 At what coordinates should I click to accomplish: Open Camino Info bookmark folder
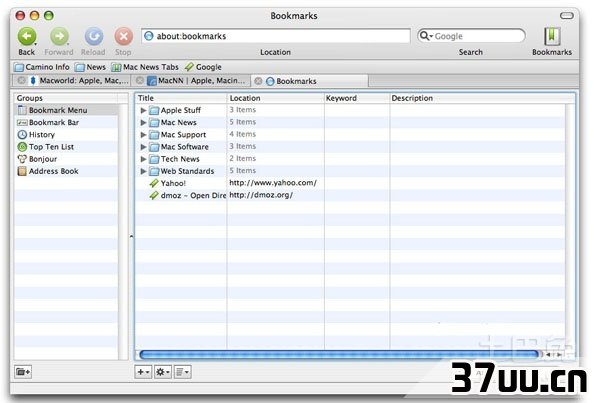point(42,67)
